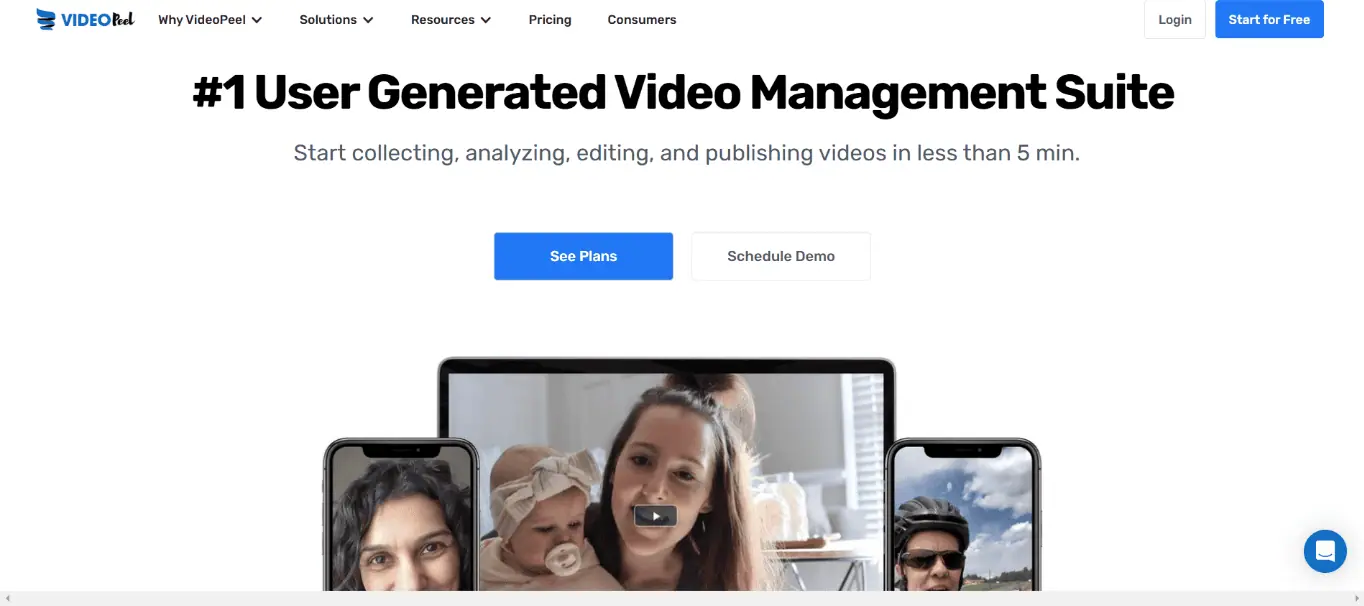Click the right scroll arrow
The image size is (1364, 606).
click(1358, 598)
